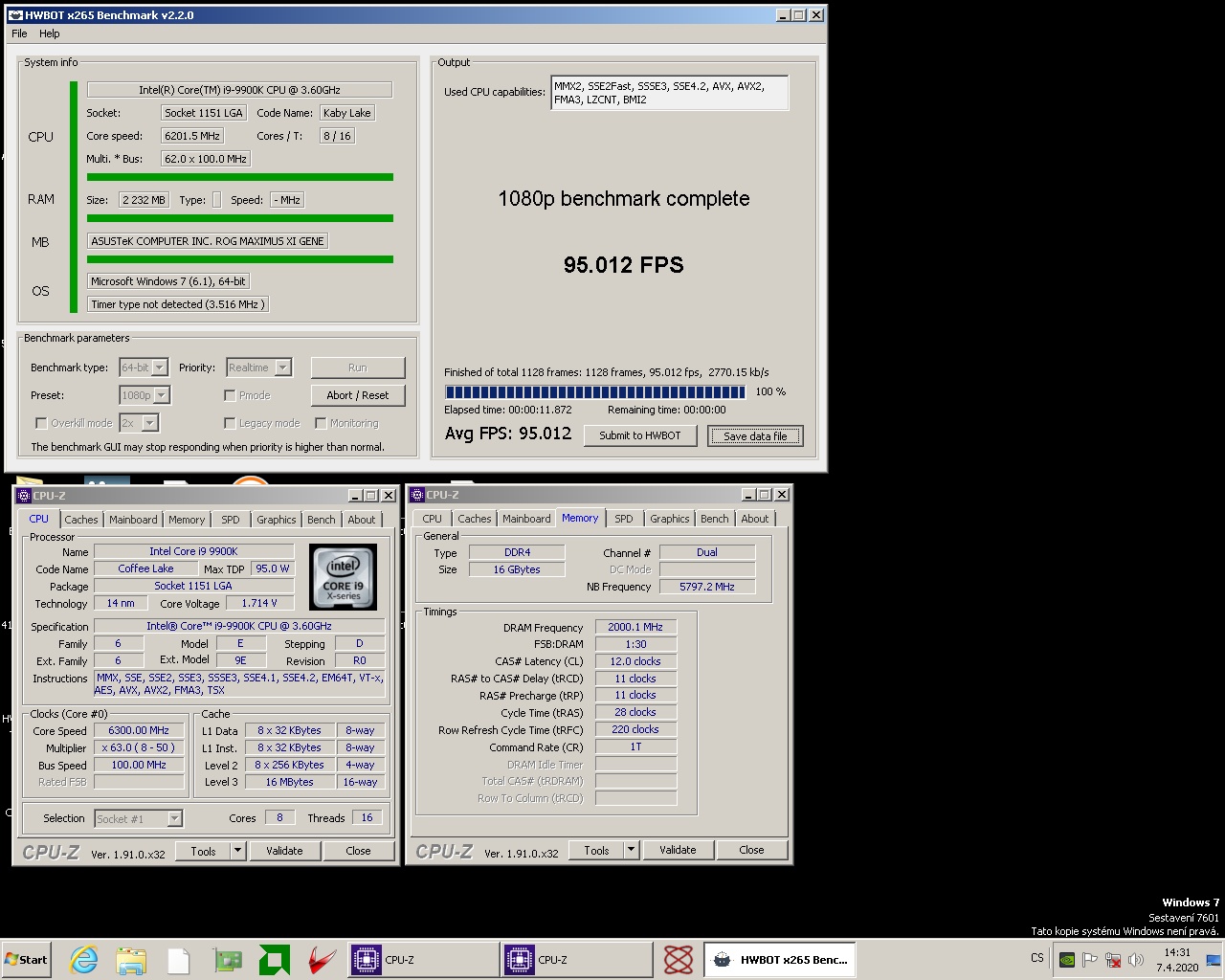This screenshot has width=1225, height=980.
Task: Click Validate in right CPU-Z window
Action: pyautogui.click(x=678, y=850)
